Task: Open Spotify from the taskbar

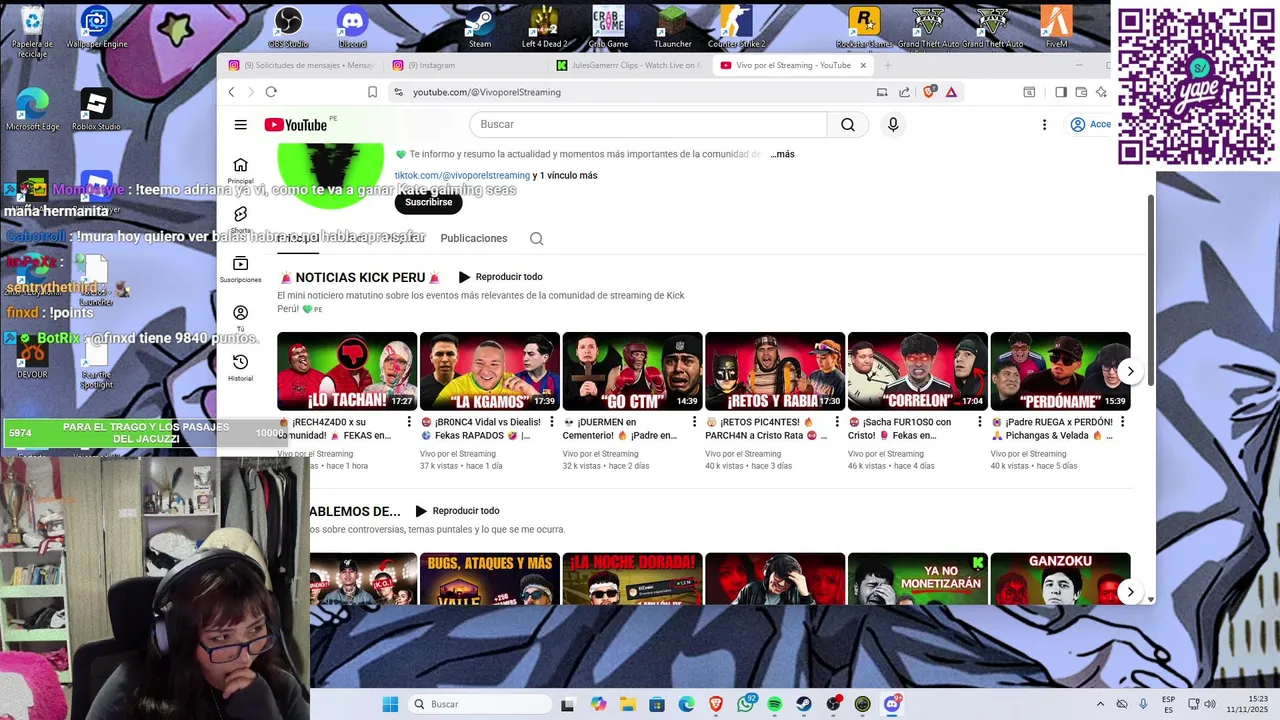Action: click(775, 704)
